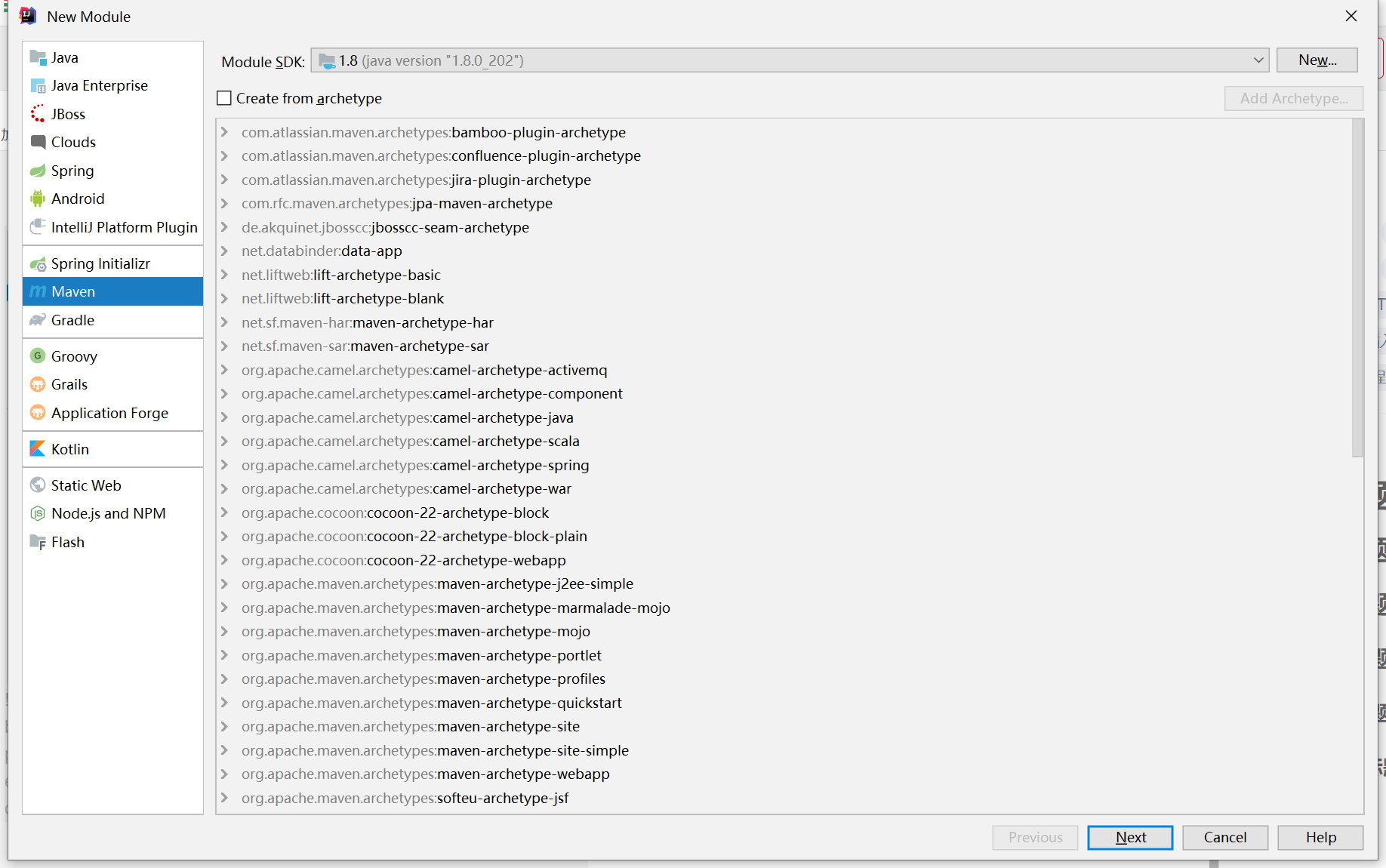This screenshot has height=868, width=1386.
Task: Select lift-archetype-basic archetype row
Action: point(784,275)
